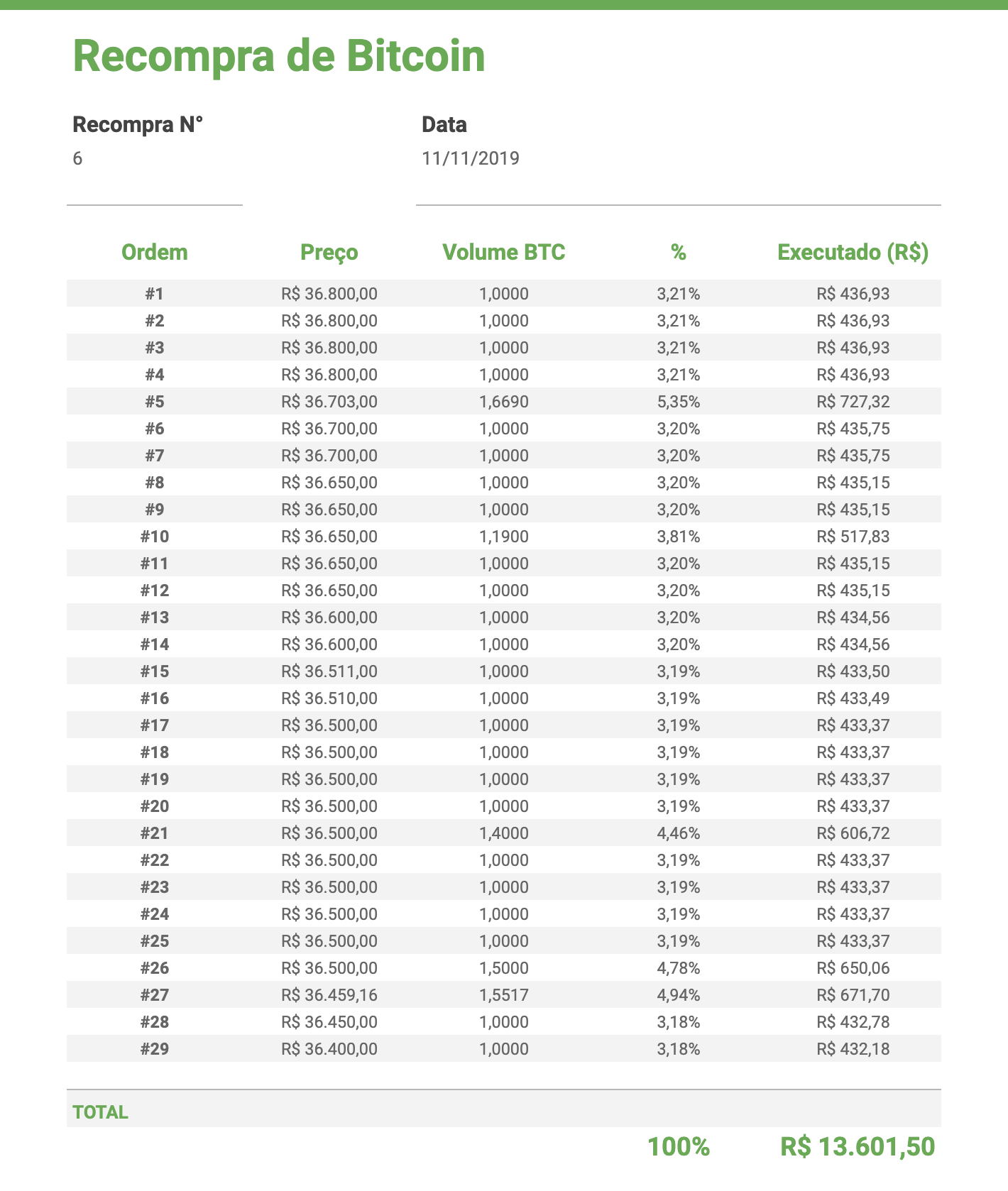The image size is (1008, 1191).
Task: Select percentage 4,78% in row #26
Action: tap(679, 968)
